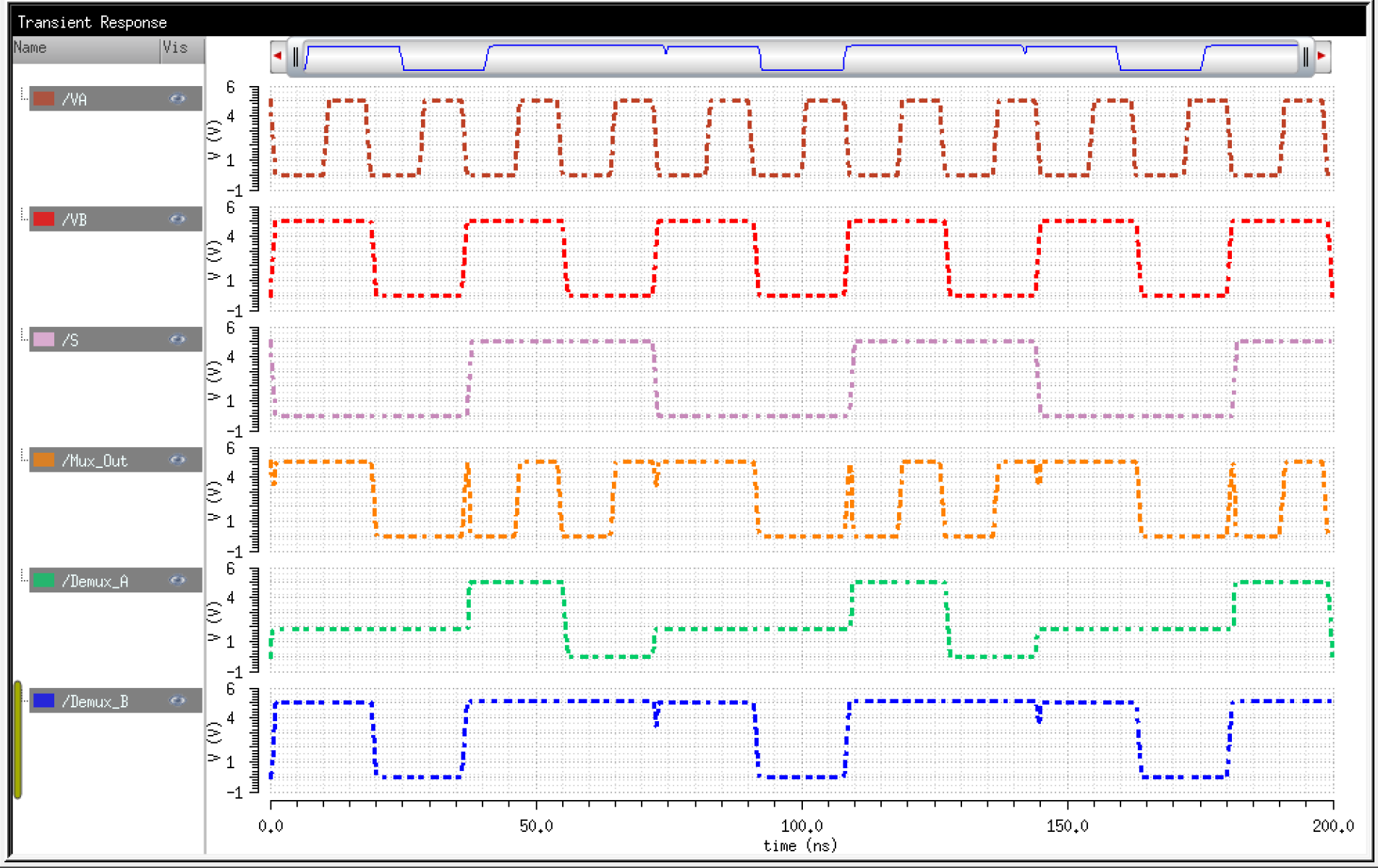This screenshot has width=1378, height=868.
Task: Expand the /Mux_Out tree node
Action: click(x=23, y=455)
